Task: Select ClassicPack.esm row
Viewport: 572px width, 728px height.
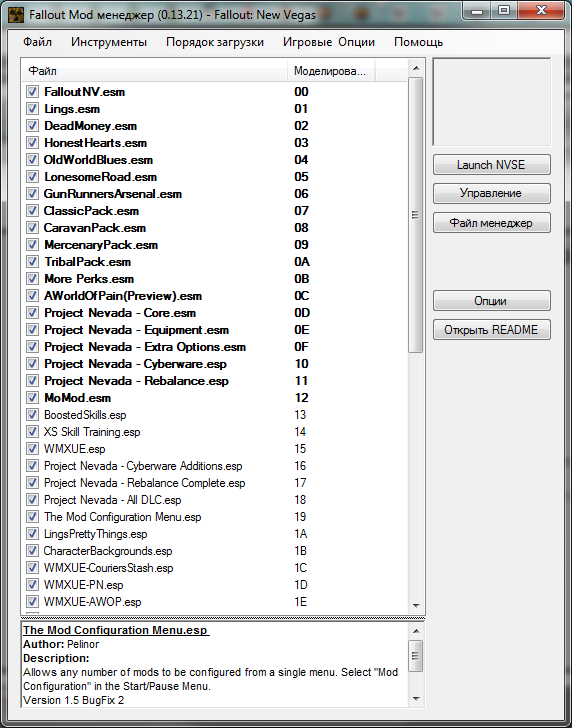Action: pyautogui.click(x=214, y=211)
